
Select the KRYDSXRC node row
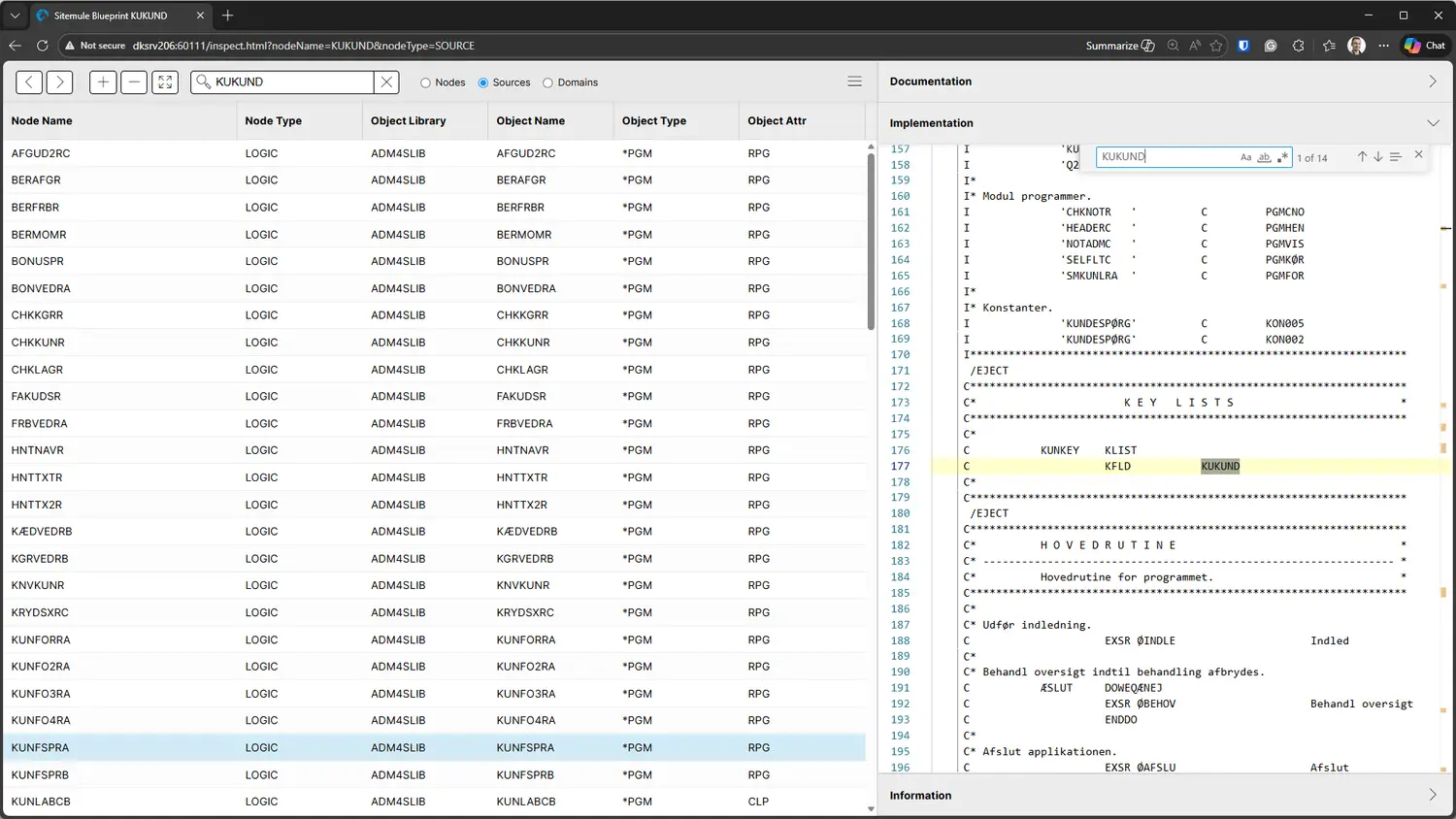[434, 612]
